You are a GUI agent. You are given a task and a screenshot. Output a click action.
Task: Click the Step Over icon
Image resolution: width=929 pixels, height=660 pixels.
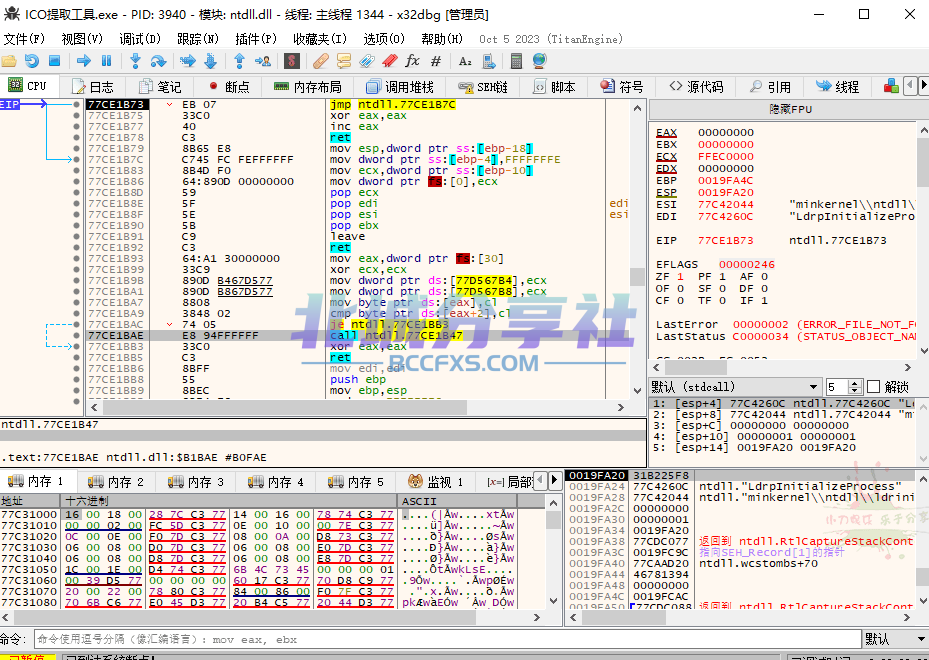[x=158, y=60]
